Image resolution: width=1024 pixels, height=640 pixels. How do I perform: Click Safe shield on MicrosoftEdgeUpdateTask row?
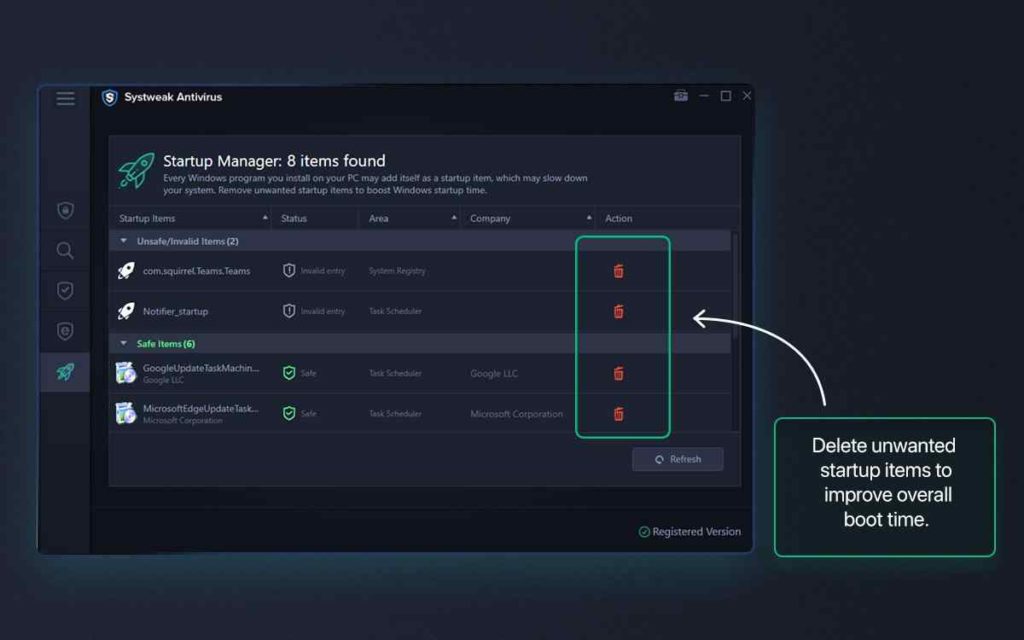(x=289, y=413)
